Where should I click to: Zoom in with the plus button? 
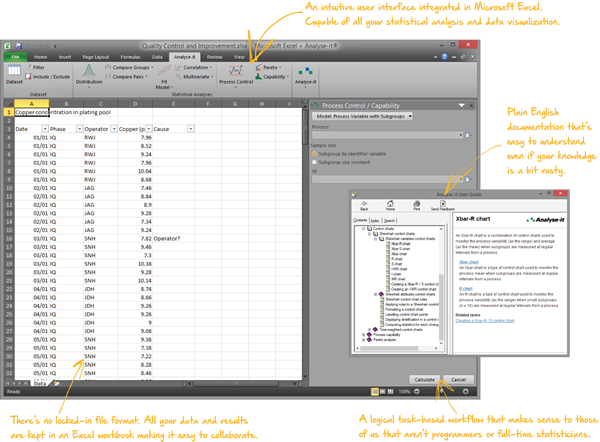[x=466, y=391]
